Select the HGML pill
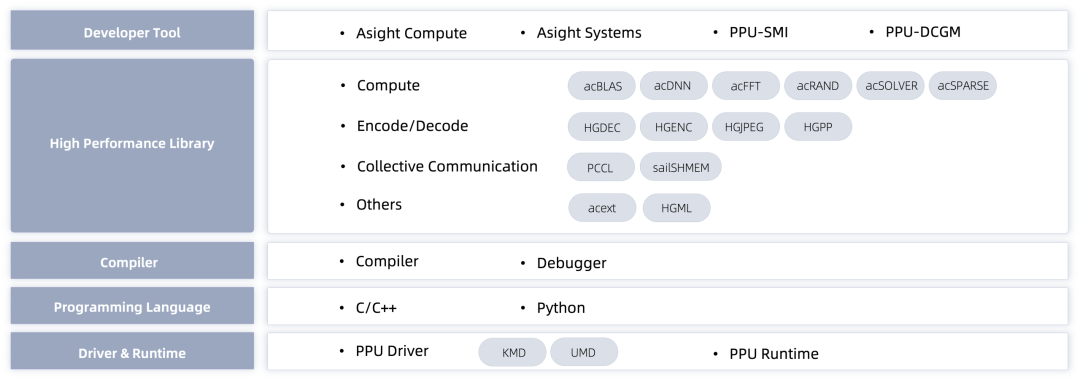 [x=676, y=208]
